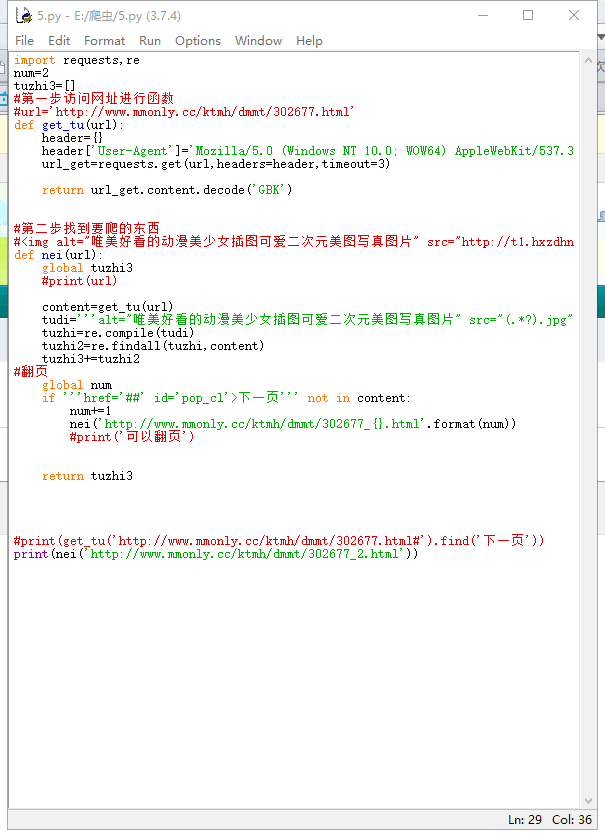Click the 'url_get=requests.get' line

point(216,164)
